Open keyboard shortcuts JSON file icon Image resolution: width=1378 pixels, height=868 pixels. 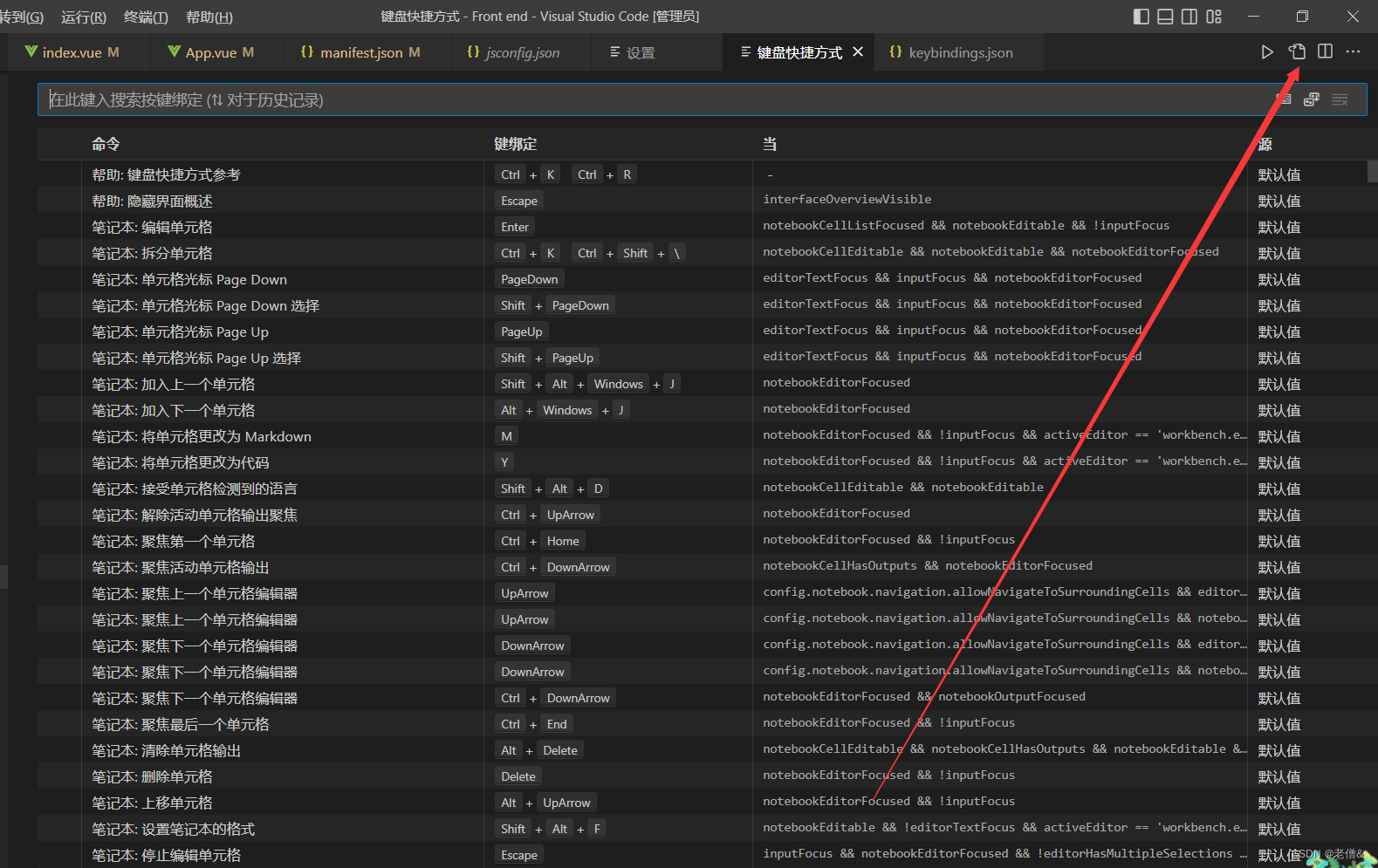pyautogui.click(x=1298, y=52)
